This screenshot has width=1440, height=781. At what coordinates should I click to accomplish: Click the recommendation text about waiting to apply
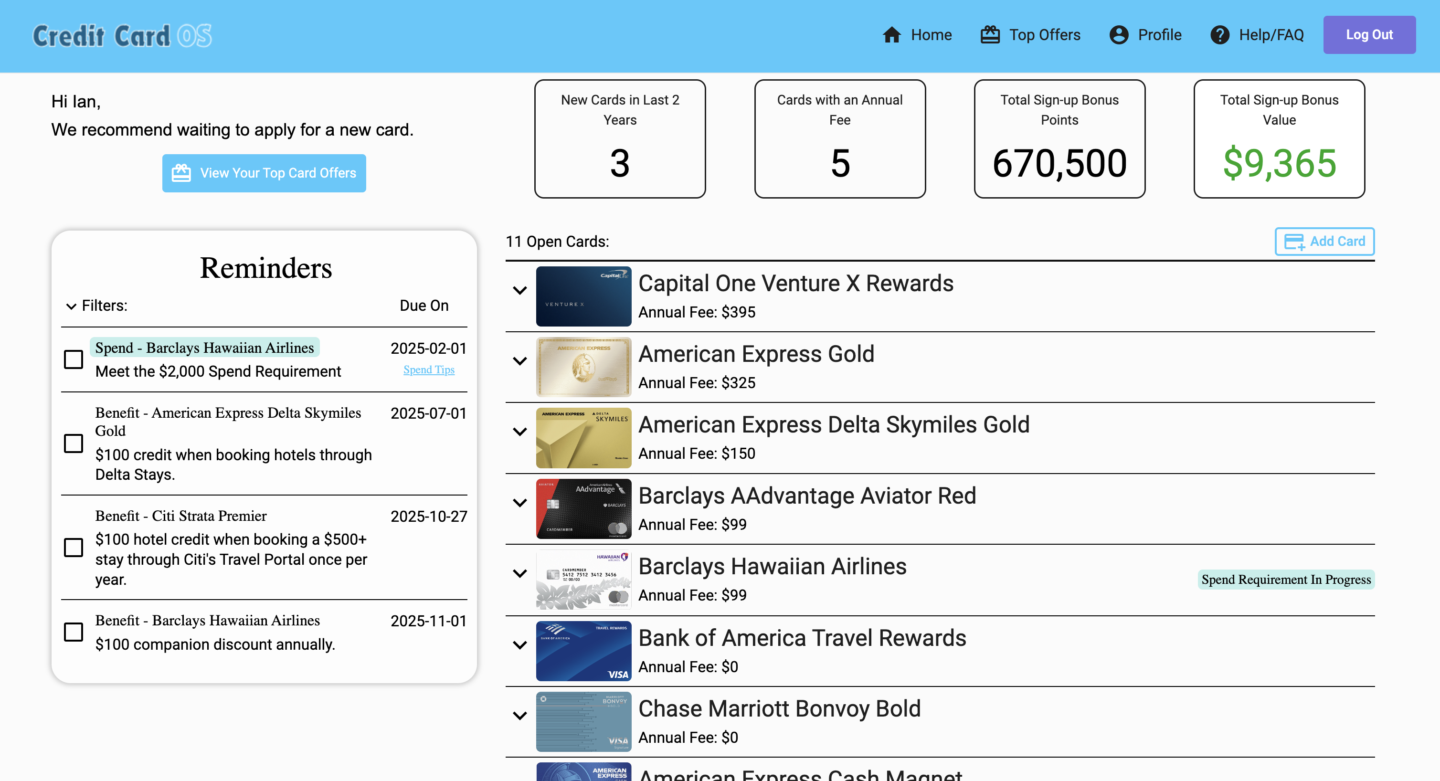[232, 130]
